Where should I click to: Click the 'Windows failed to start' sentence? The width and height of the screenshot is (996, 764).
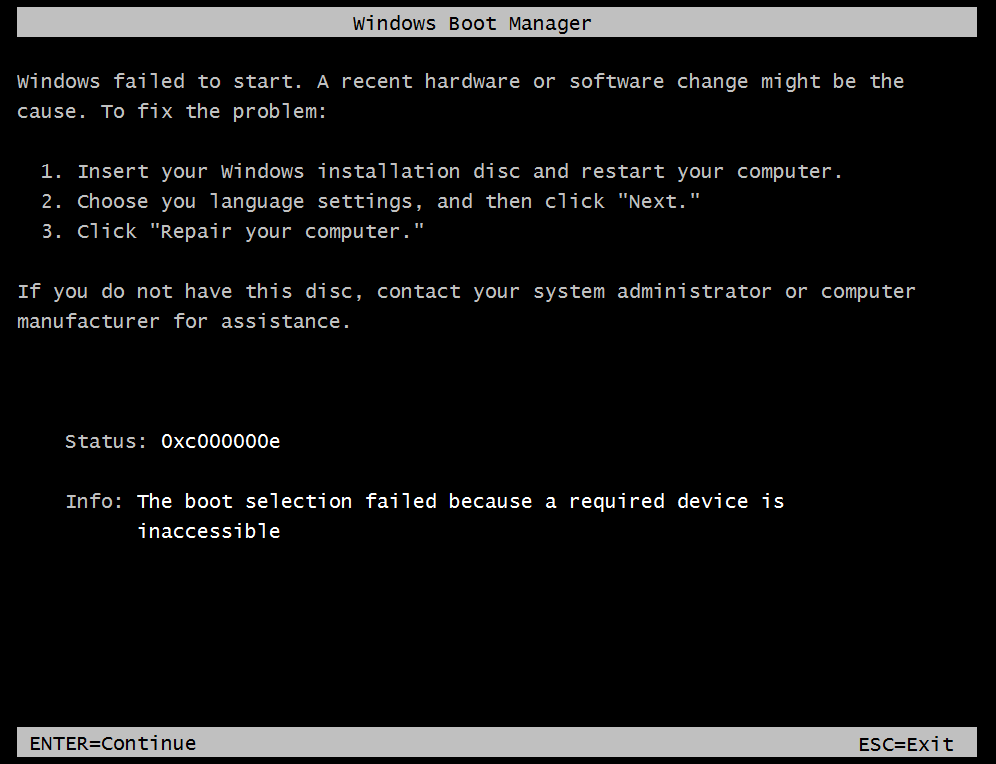158,81
